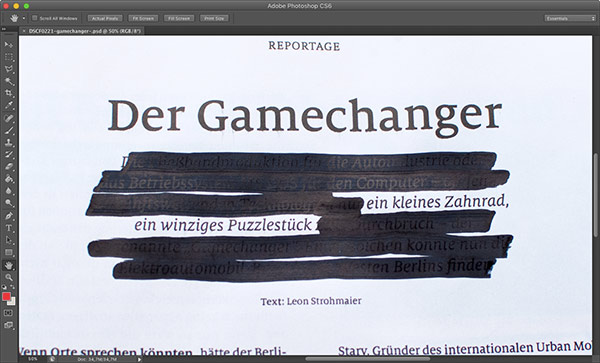Screen dimensions: 600x363
Task: Select the Healing Brush tool
Action: tap(8, 118)
